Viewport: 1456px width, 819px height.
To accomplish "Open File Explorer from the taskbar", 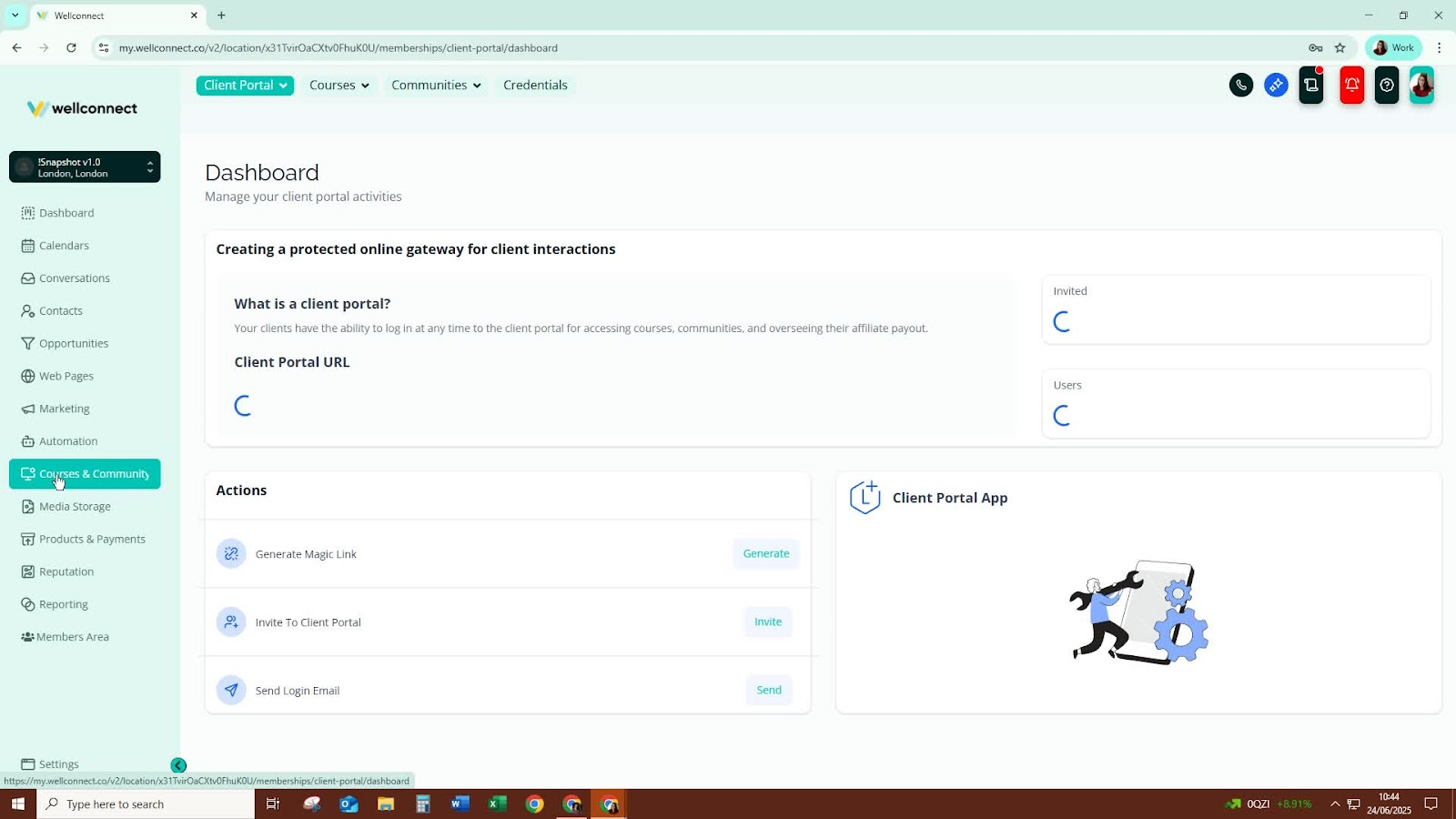I will click(x=386, y=804).
